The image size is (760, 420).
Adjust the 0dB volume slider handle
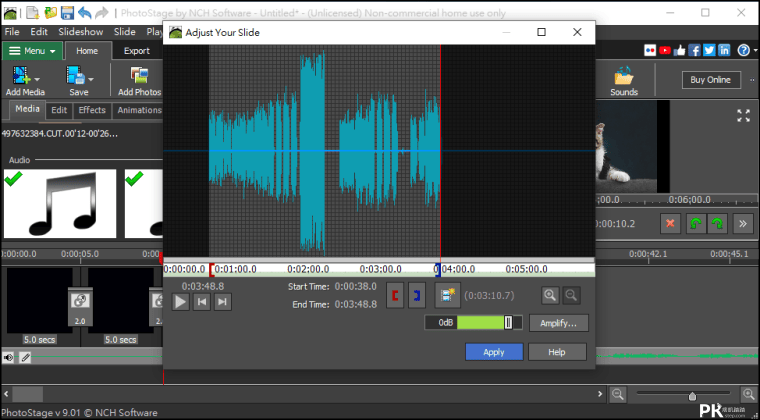(x=508, y=323)
